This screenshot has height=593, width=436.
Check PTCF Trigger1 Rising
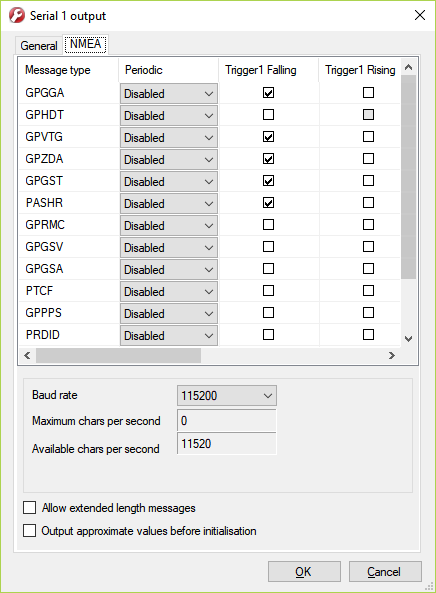coord(368,290)
